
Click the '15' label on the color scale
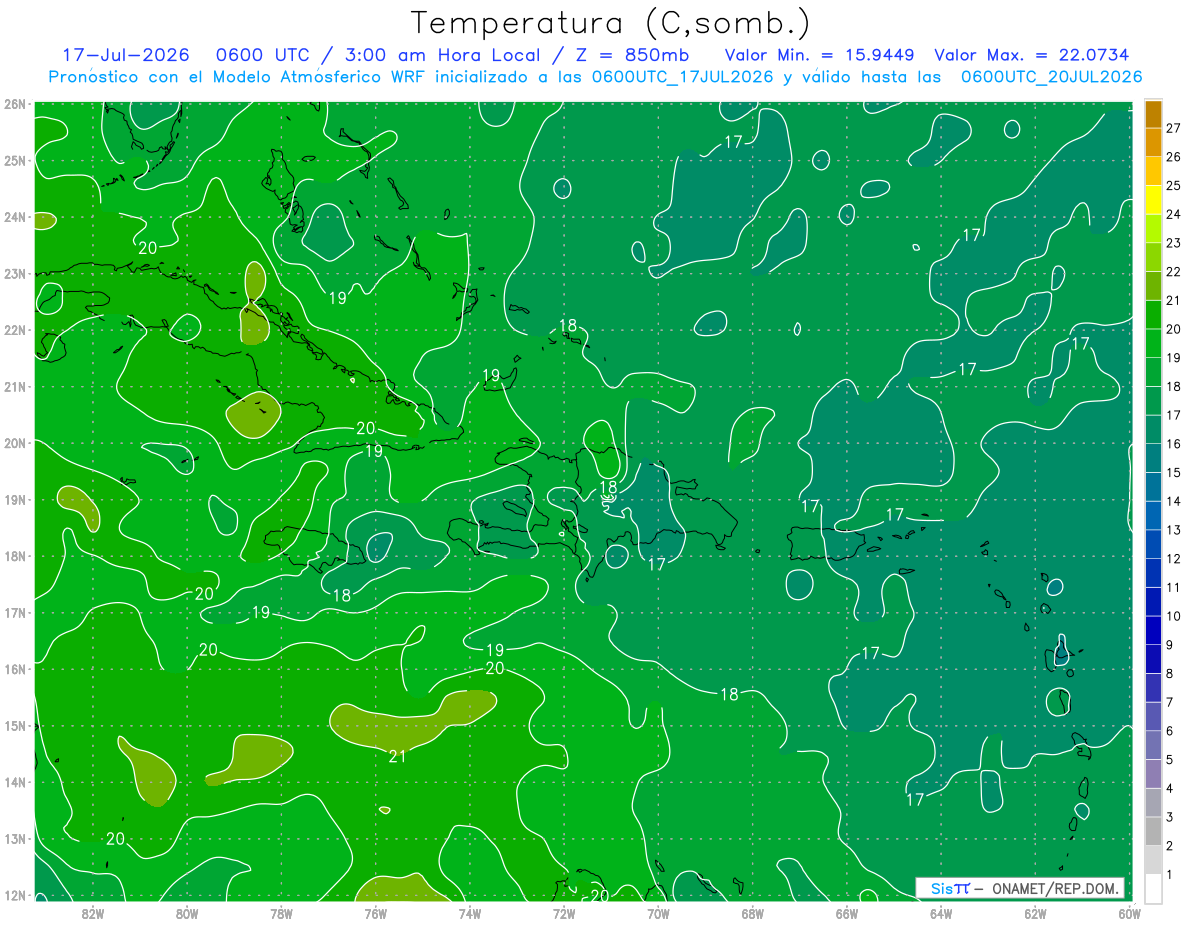pyautogui.click(x=1173, y=472)
